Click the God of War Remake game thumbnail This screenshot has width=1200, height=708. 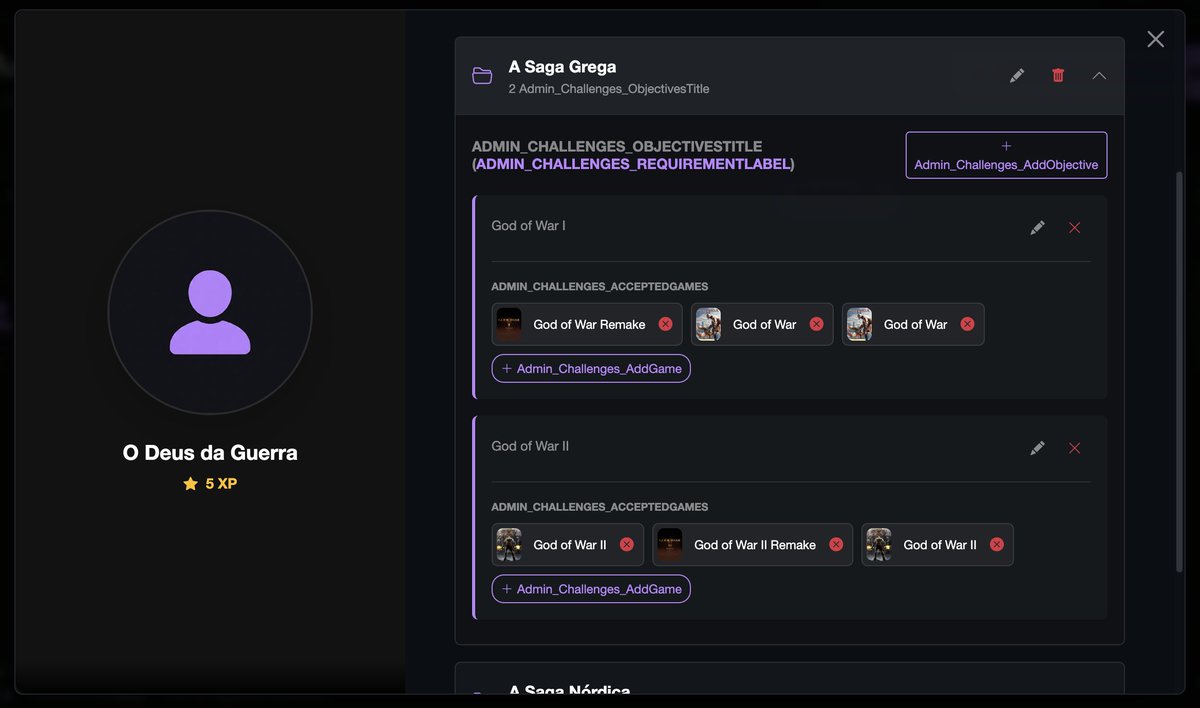click(509, 324)
